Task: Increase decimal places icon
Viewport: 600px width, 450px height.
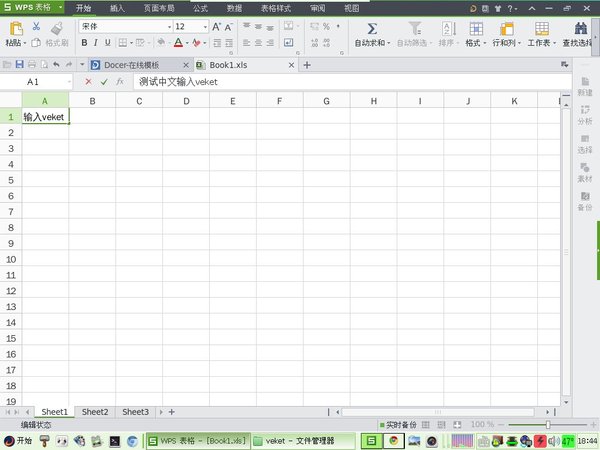Action: (315, 42)
